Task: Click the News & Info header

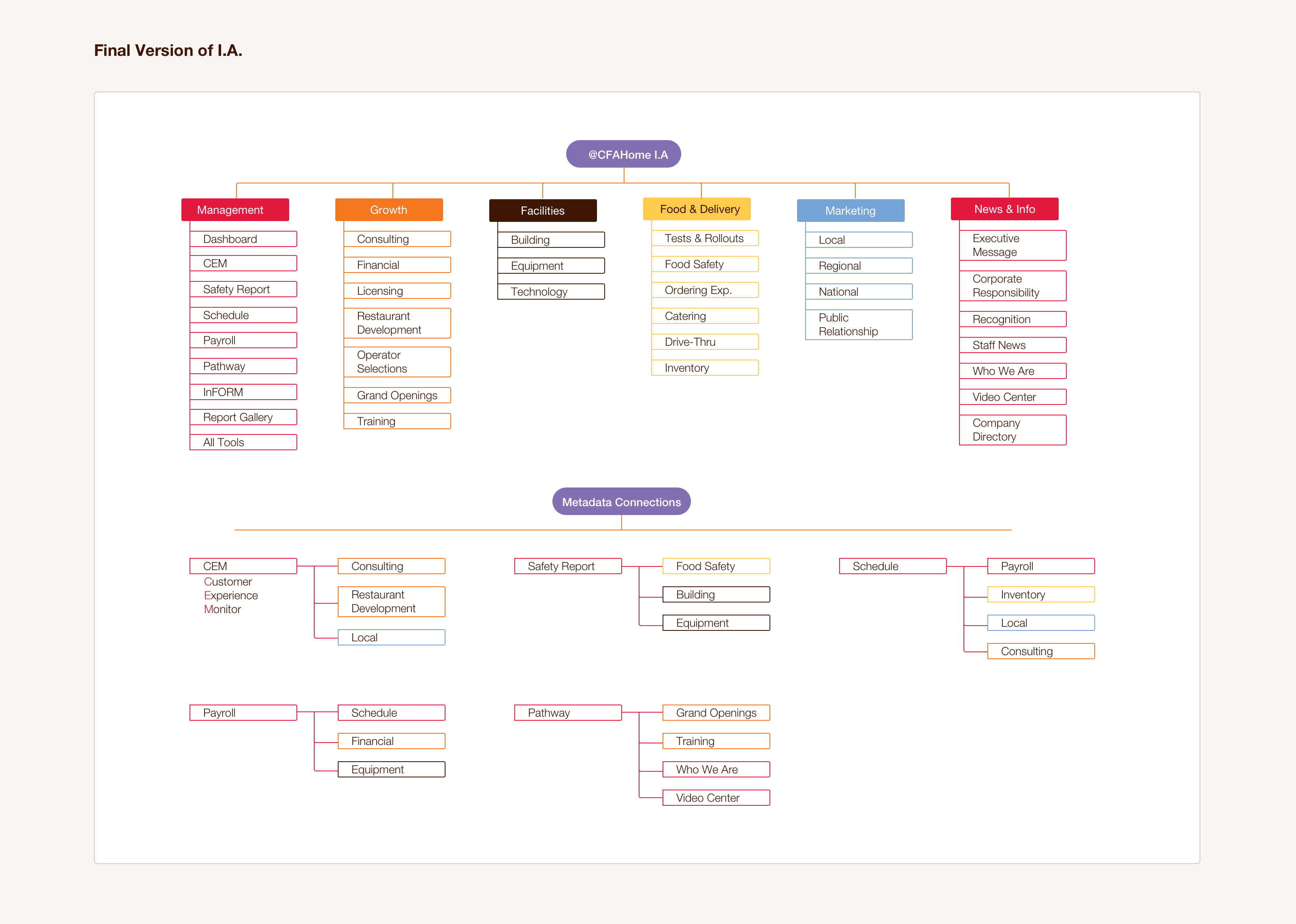Action: (x=1004, y=209)
